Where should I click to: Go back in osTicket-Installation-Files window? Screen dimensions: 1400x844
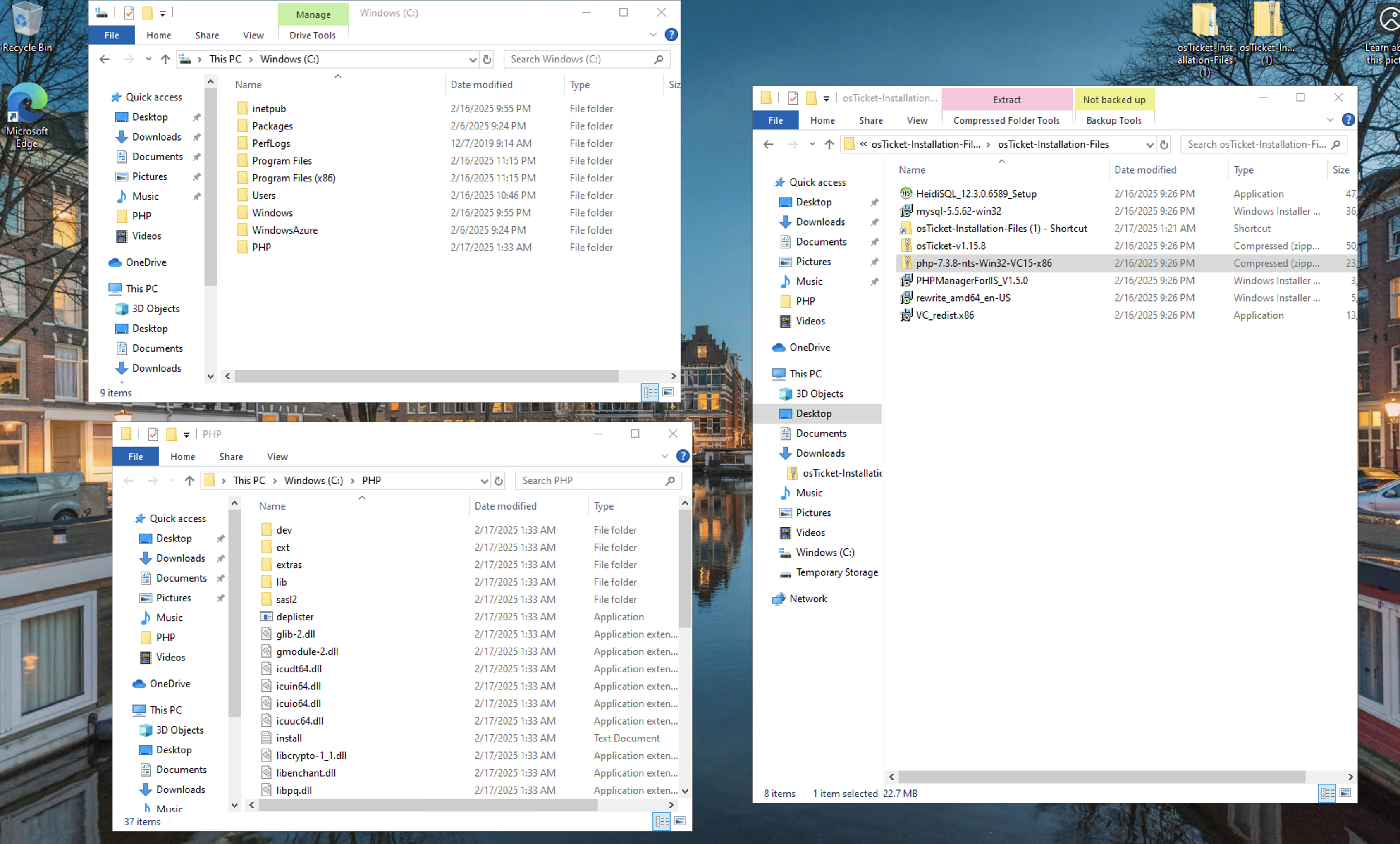(x=768, y=144)
